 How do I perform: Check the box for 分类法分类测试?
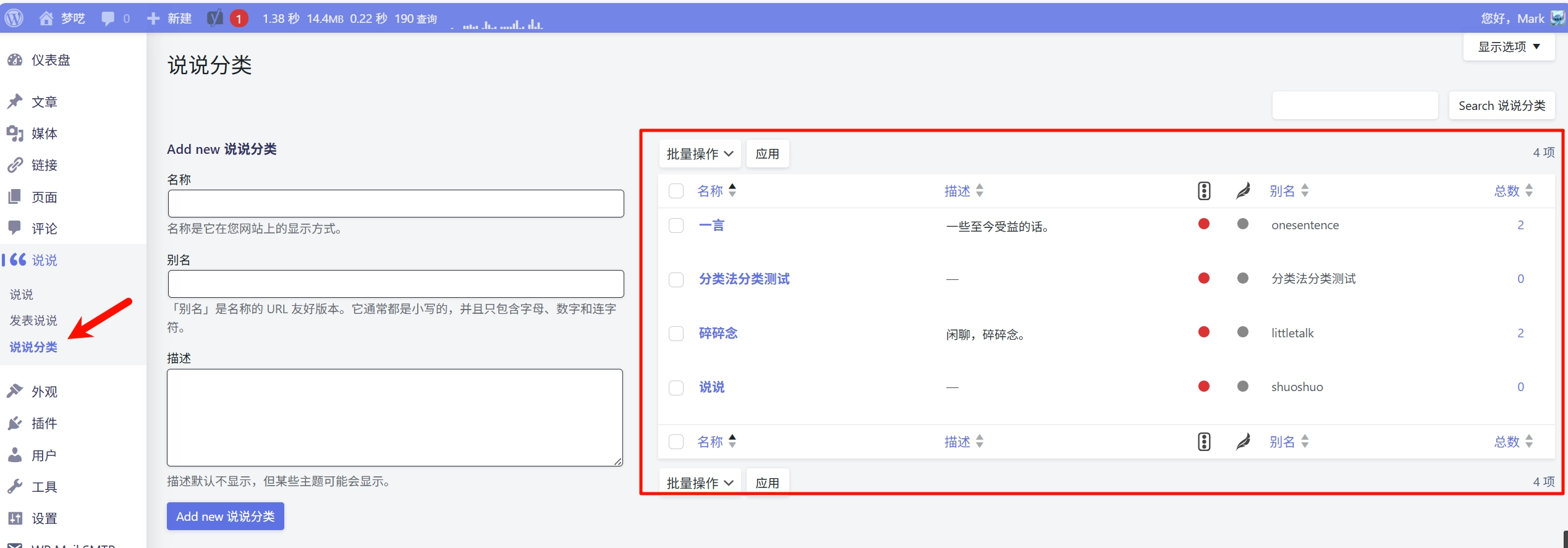(676, 280)
